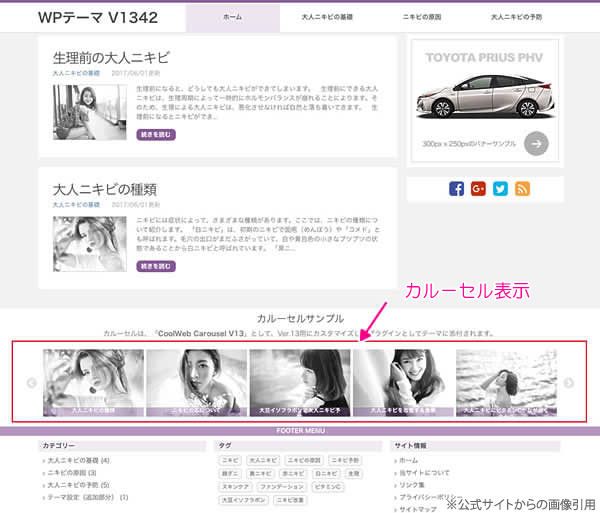Click 続きを読む under 大人ニキビの種類
The height and width of the screenshot is (513, 600).
[156, 266]
